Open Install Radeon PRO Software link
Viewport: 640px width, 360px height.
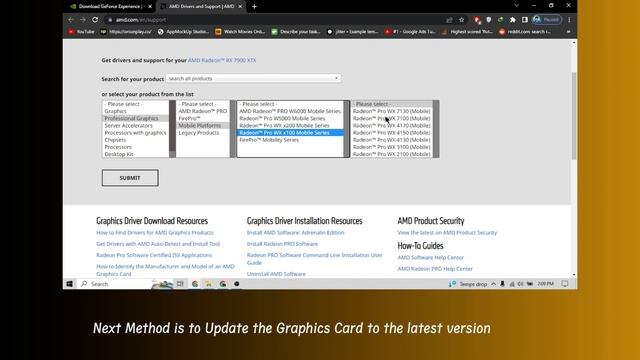[282, 244]
